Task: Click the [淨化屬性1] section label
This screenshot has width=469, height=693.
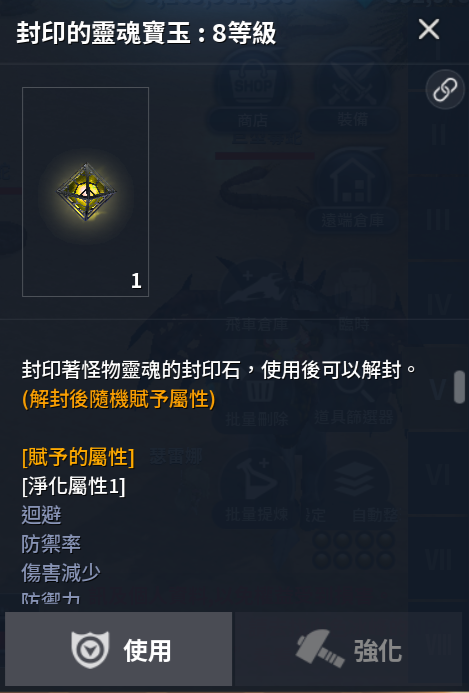Action: pyautogui.click(x=73, y=486)
